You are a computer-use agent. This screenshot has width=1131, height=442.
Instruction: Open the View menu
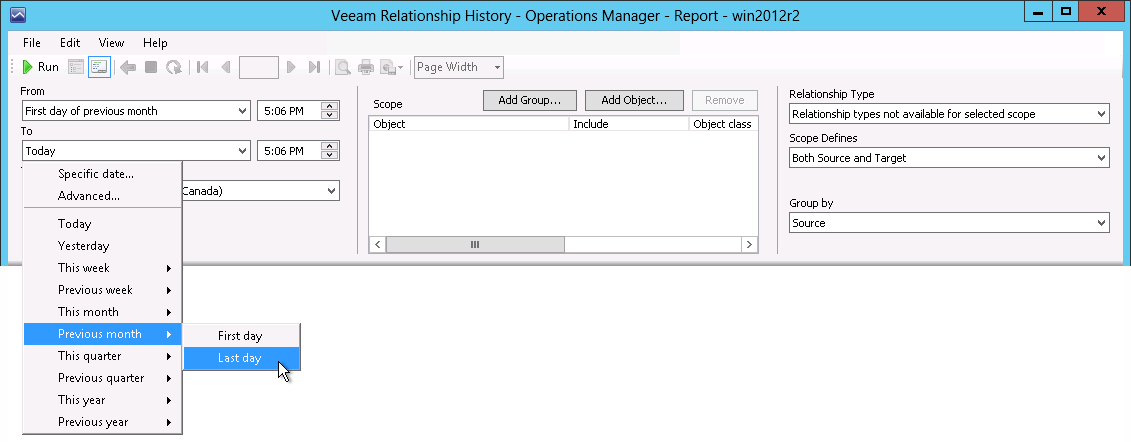coord(111,43)
